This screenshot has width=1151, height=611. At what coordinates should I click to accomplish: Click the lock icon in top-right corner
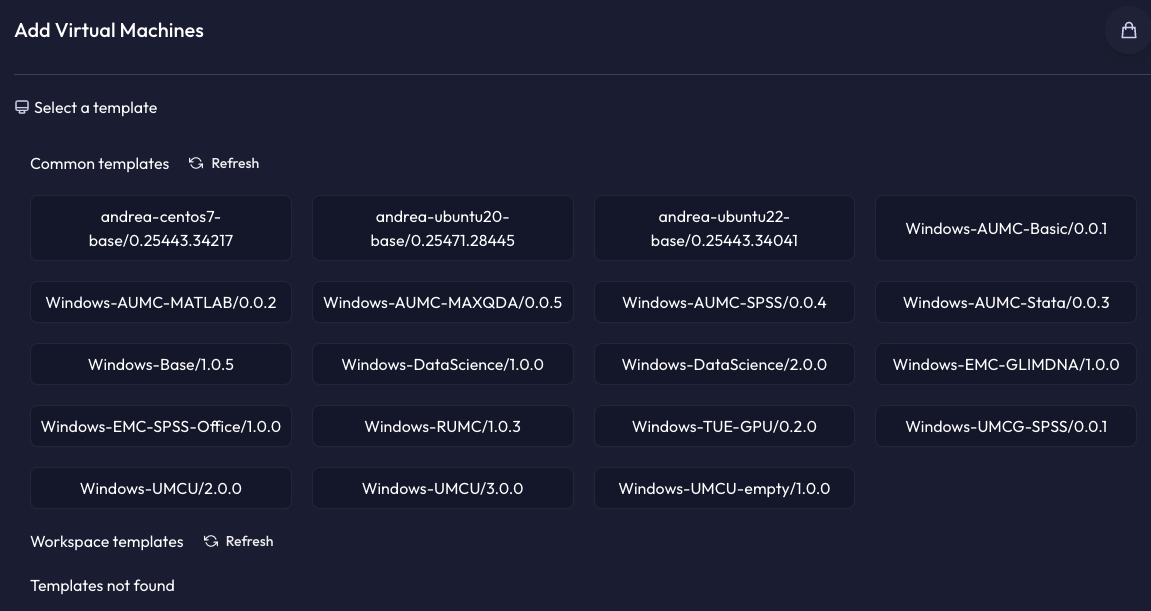point(1128,30)
